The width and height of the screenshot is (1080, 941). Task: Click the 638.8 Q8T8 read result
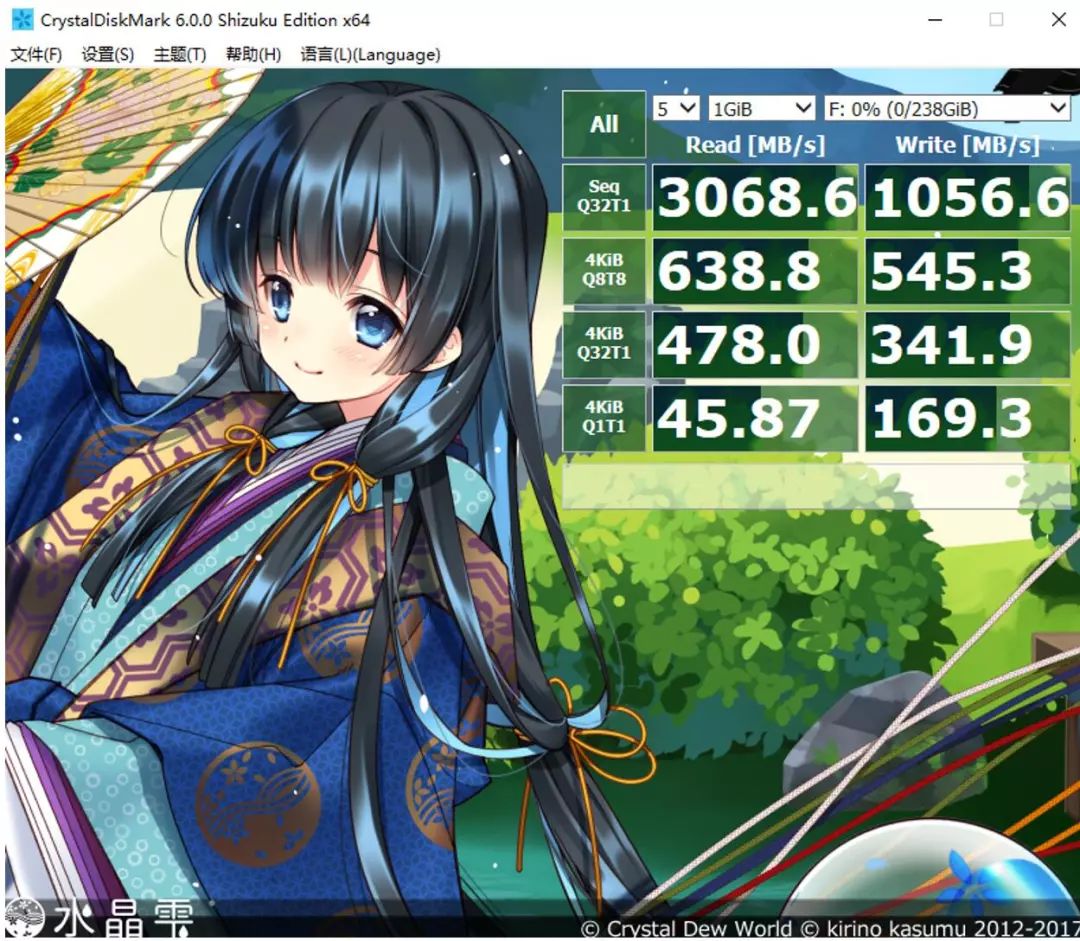coord(756,270)
